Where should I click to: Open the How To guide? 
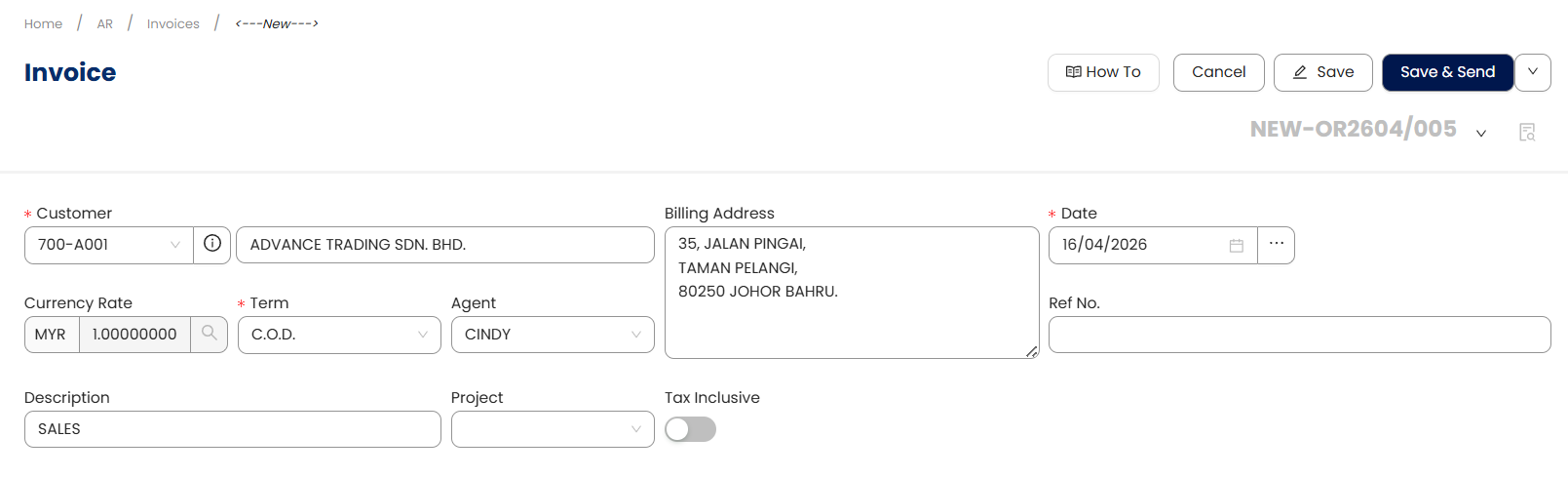(1103, 72)
